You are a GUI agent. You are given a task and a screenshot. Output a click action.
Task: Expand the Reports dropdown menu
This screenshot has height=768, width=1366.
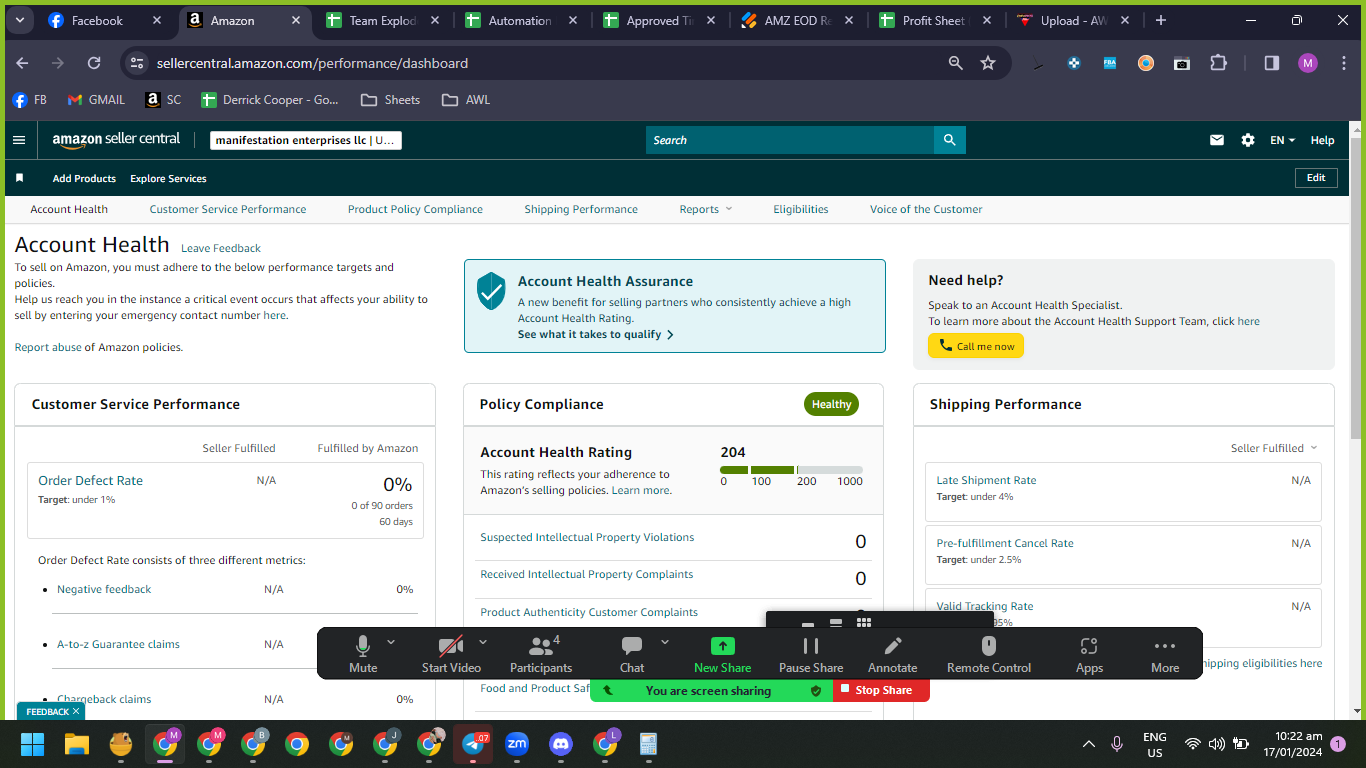pos(706,209)
